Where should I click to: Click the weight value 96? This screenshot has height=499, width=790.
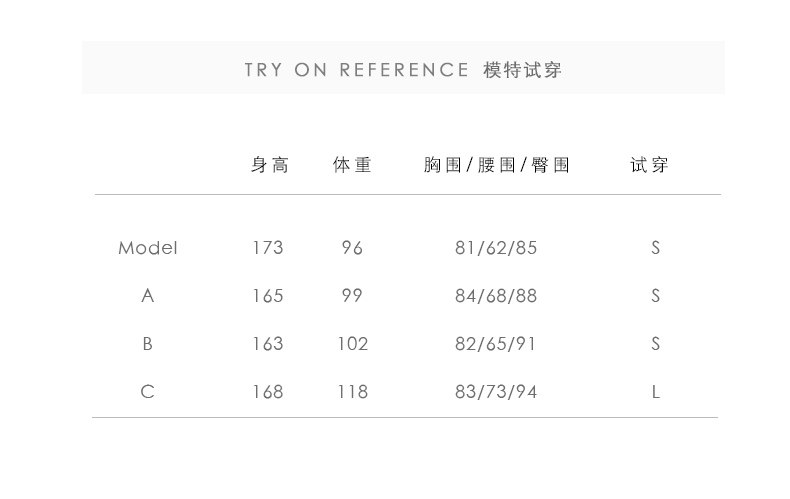(x=352, y=248)
